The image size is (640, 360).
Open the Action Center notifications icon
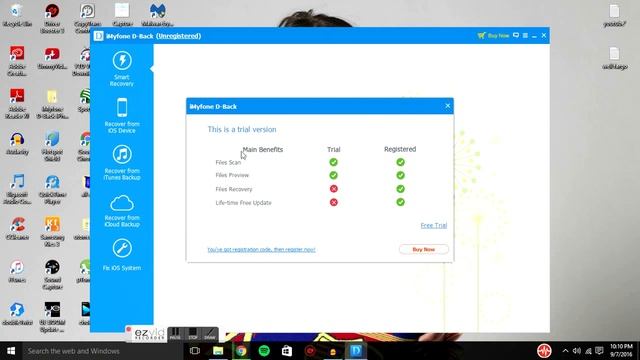point(599,351)
